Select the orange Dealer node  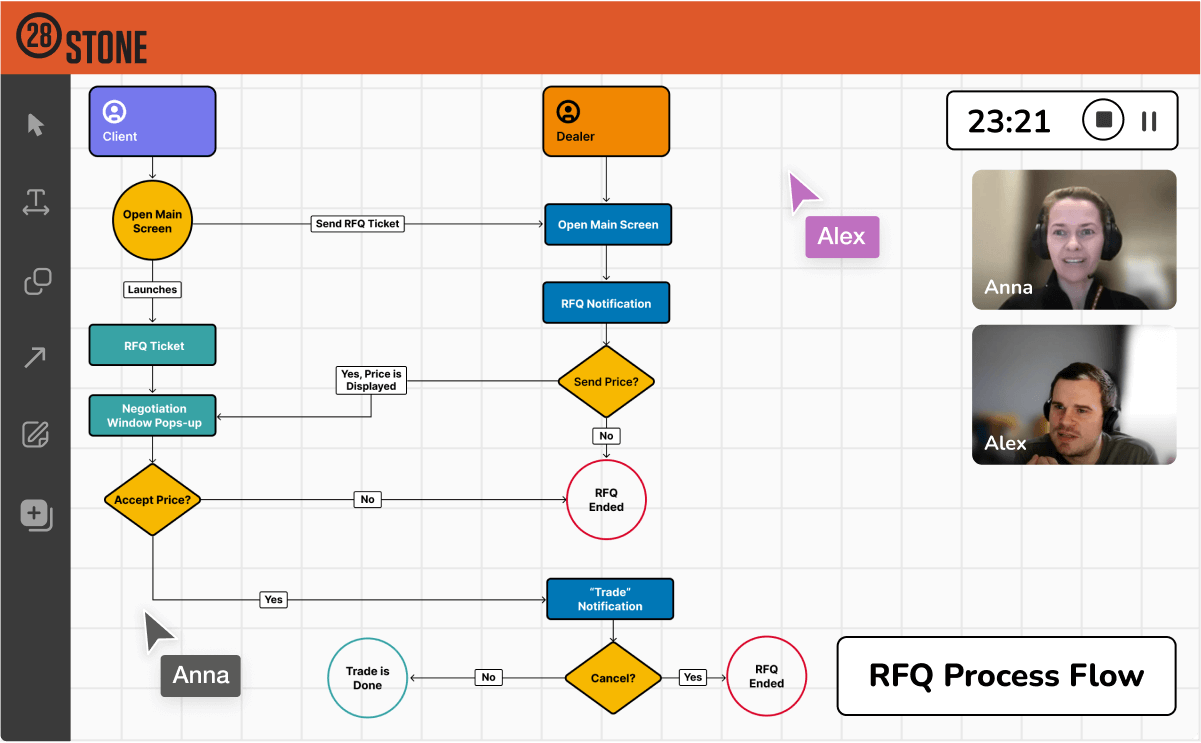click(x=606, y=121)
